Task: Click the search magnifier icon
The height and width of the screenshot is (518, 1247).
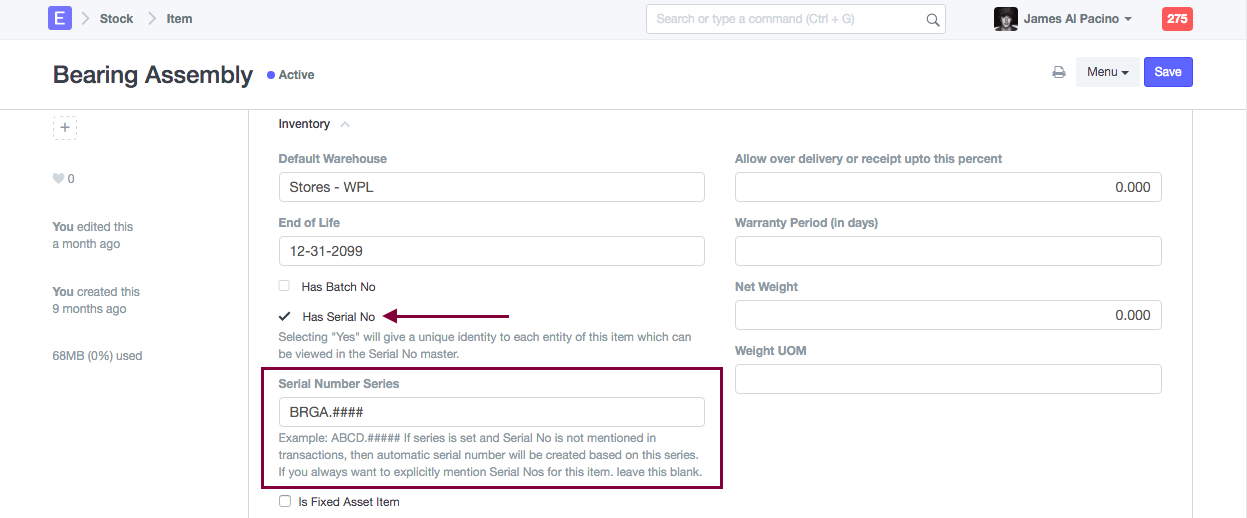Action: (932, 19)
